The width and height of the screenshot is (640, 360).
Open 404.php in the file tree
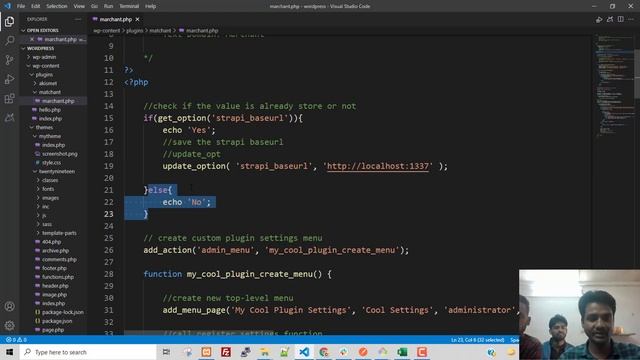pos(51,242)
